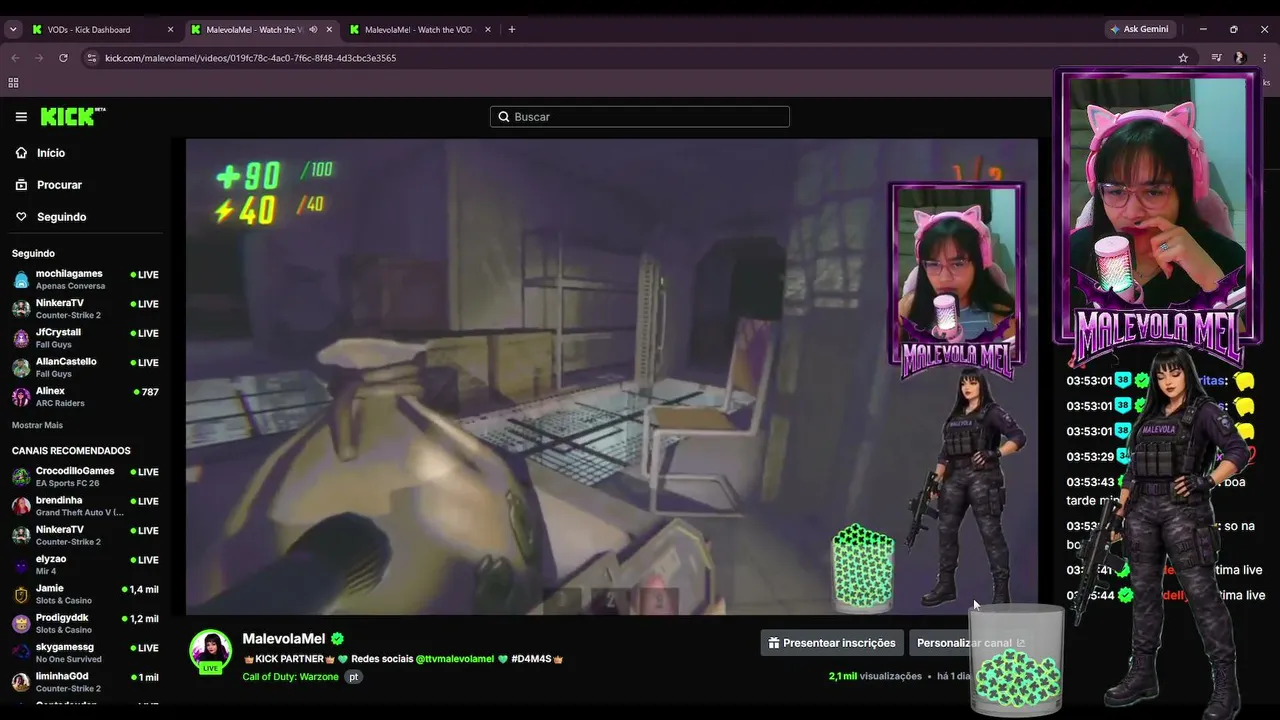Open the elyzao channel avatar

[x=21, y=565]
